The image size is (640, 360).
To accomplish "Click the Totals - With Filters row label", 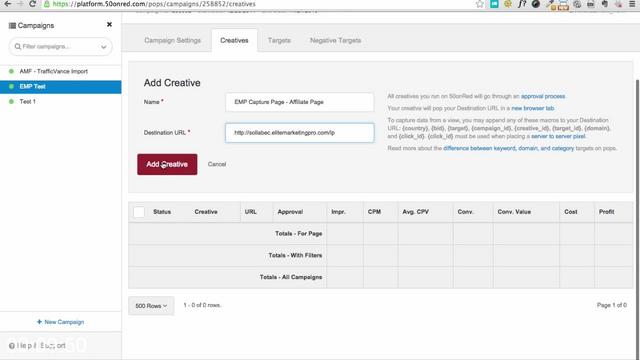I will tap(295, 255).
